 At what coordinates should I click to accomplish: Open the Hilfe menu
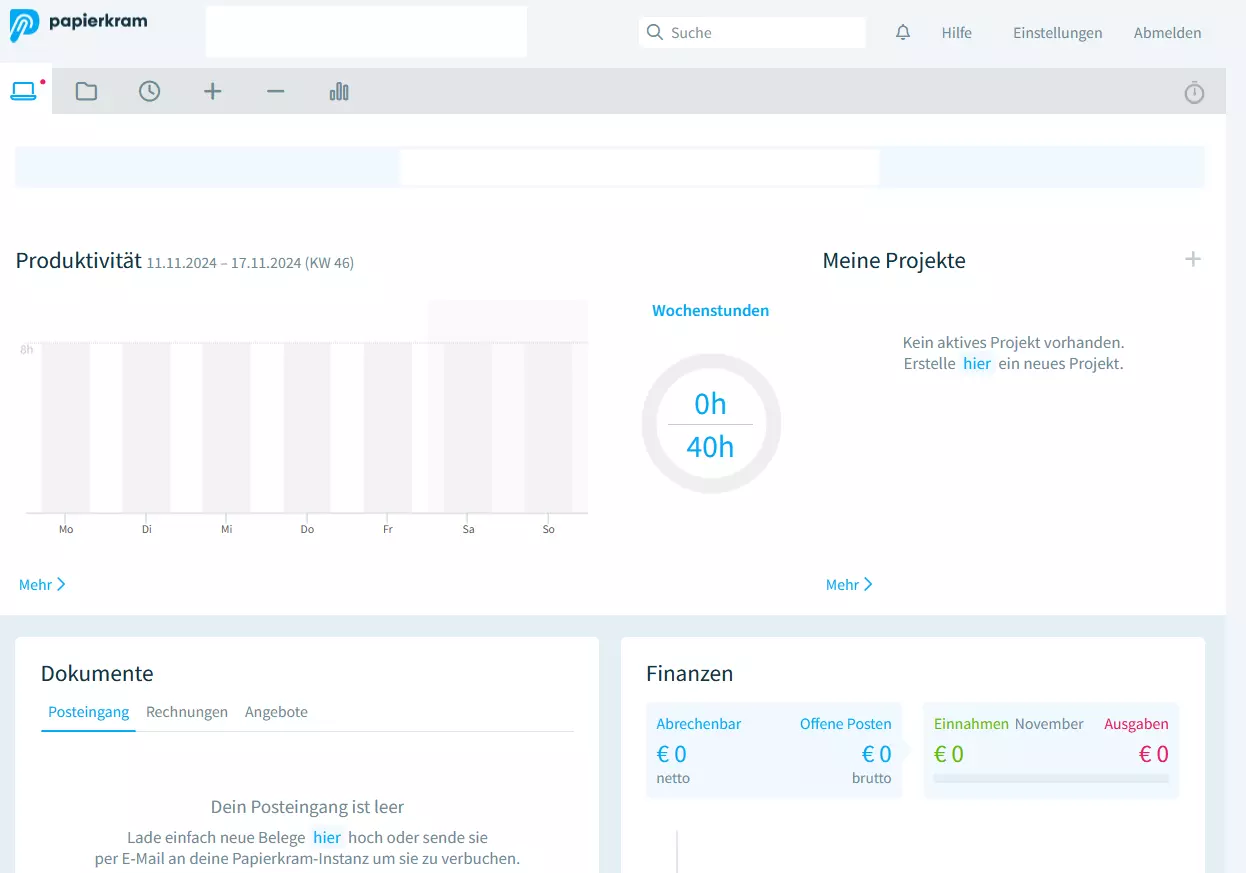pos(956,33)
